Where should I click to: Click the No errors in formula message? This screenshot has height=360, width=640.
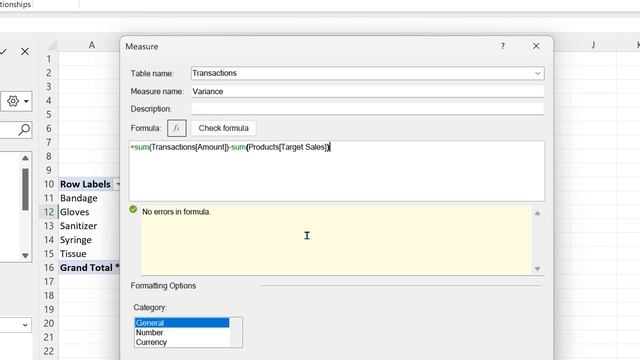[x=176, y=212]
